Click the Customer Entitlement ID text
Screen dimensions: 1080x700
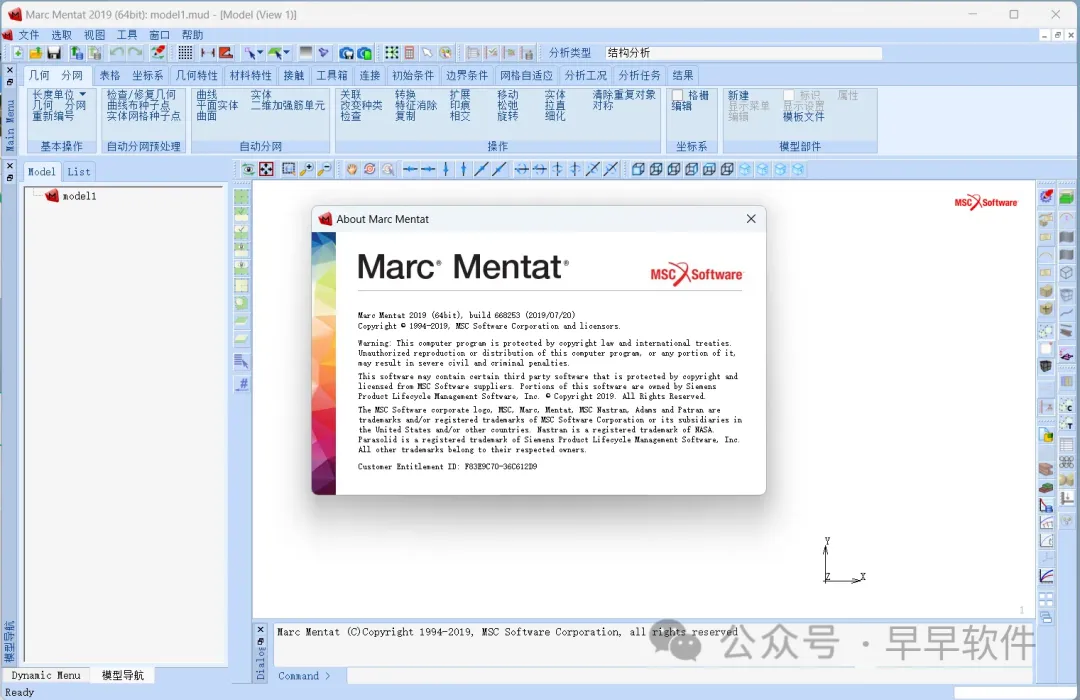448,466
